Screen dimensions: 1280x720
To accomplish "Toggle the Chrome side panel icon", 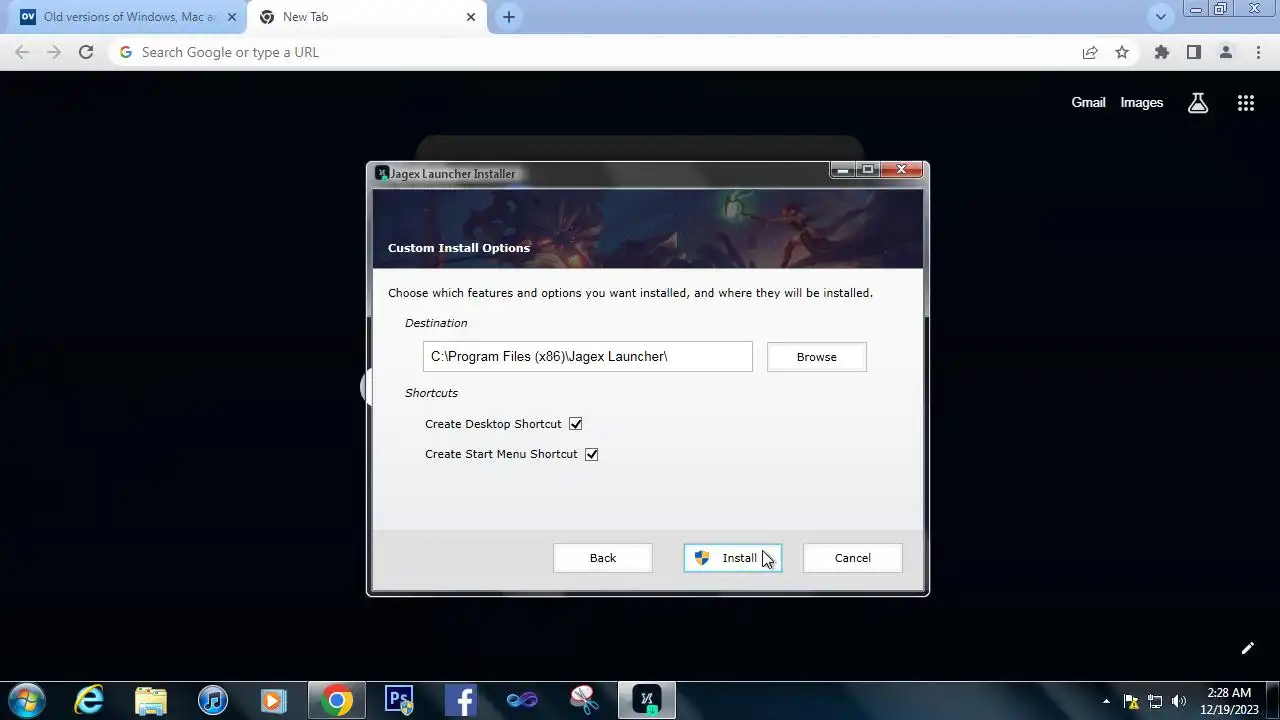I will pyautogui.click(x=1193, y=52).
